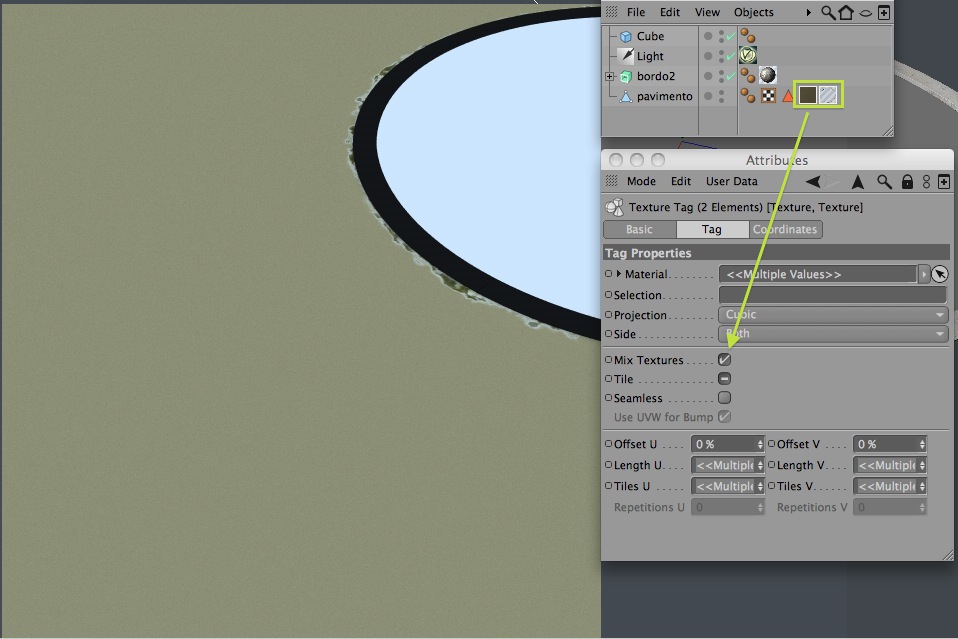The height and width of the screenshot is (639, 958).
Task: Select the Basic tab
Action: click(640, 230)
